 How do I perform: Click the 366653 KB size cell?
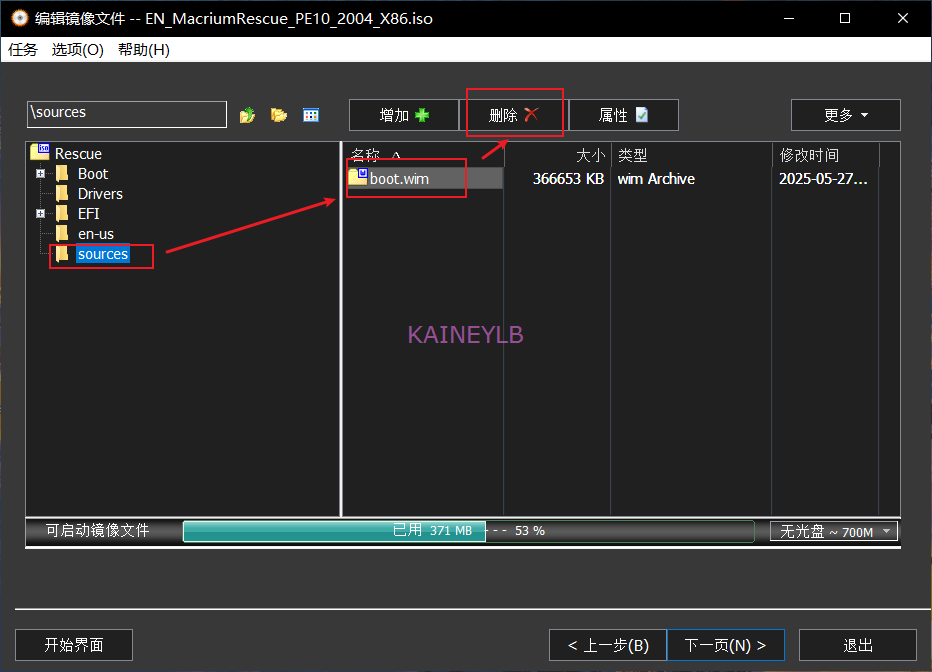click(568, 178)
